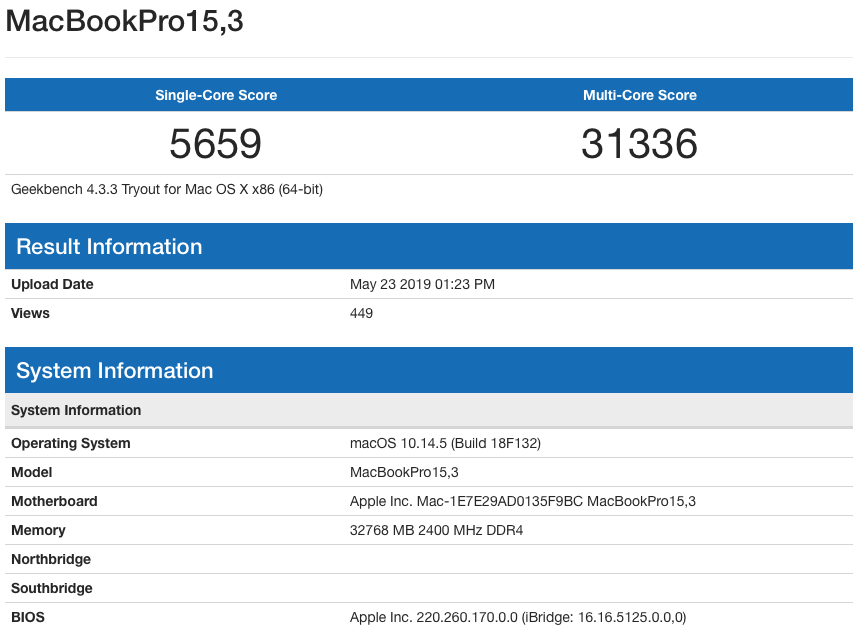Click the Motherboard label
Screen dimensions: 859x641
54,501
